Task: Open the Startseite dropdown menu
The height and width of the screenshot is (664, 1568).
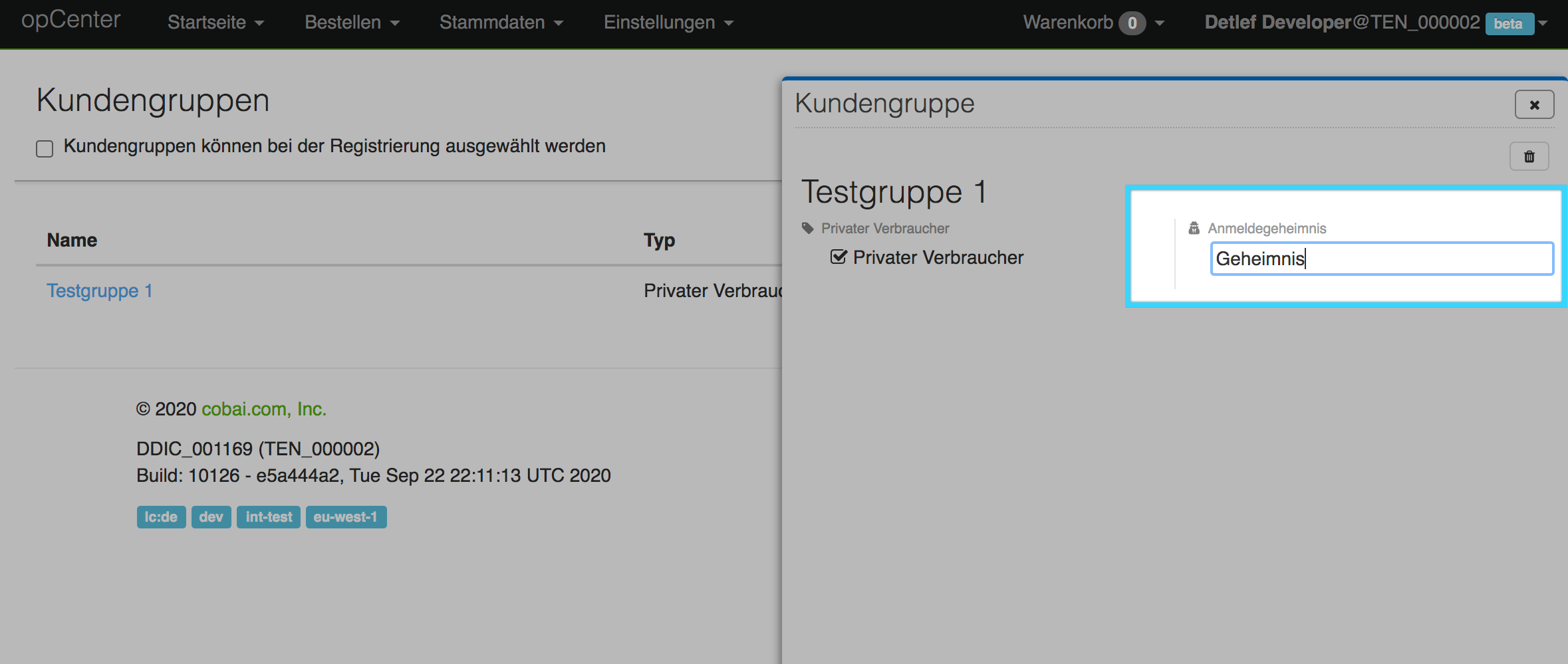Action: tap(215, 23)
